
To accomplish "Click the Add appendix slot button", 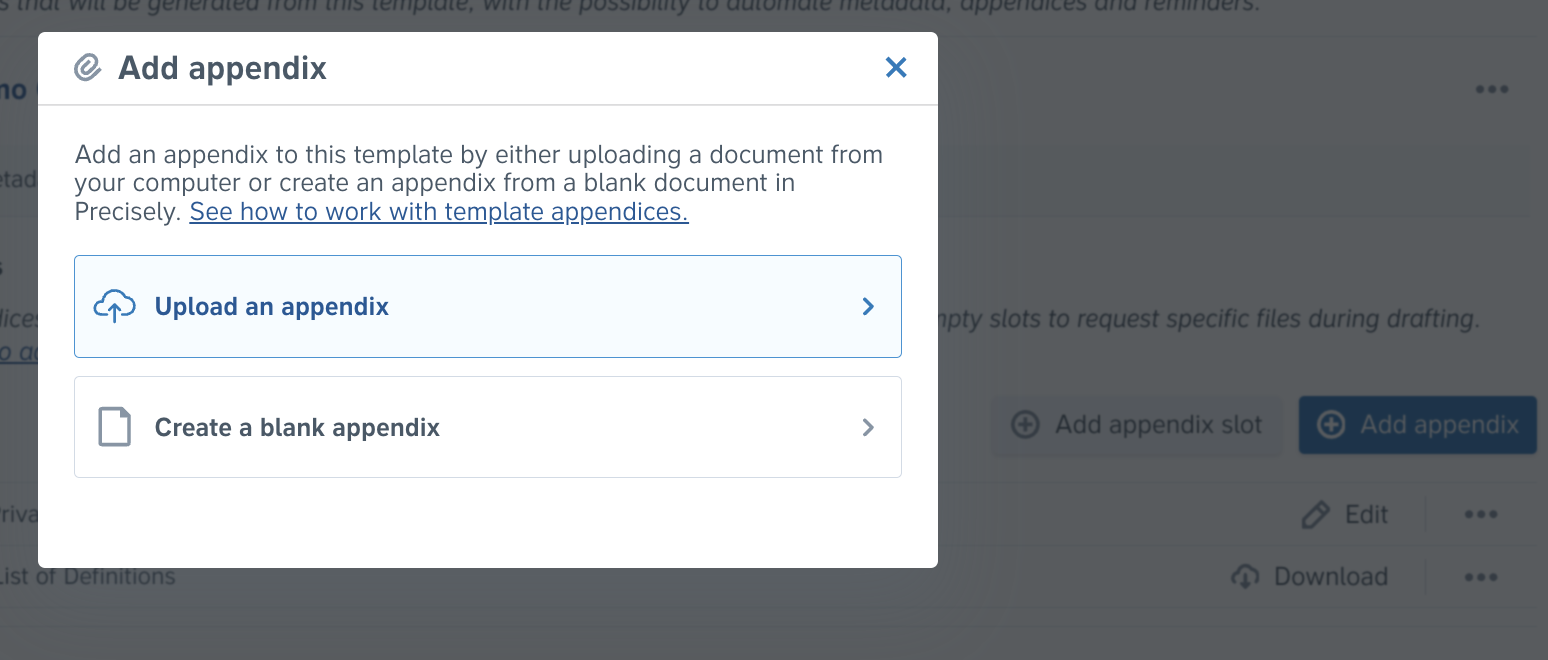I will click(x=1137, y=424).
